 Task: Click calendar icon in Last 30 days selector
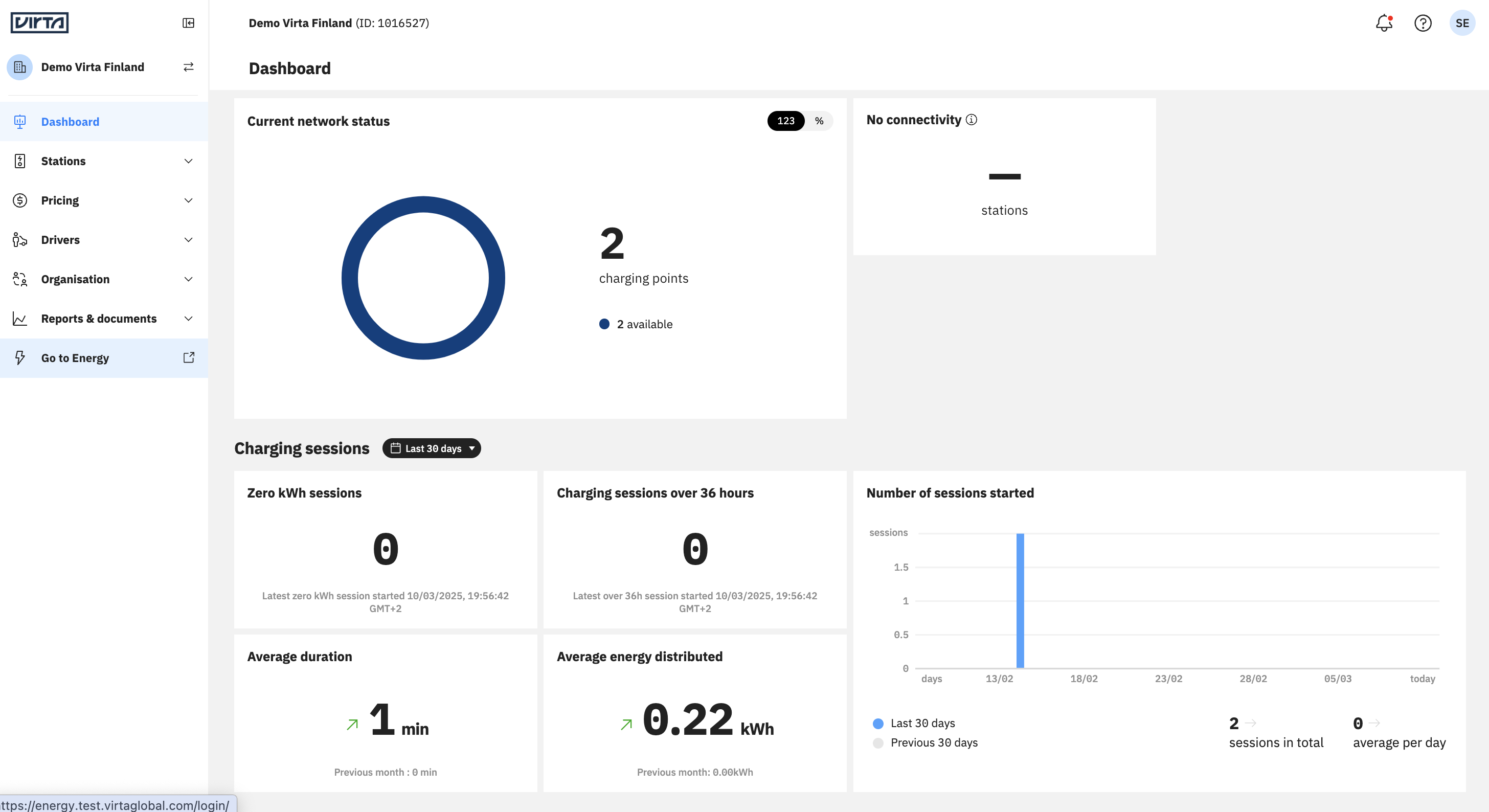point(395,448)
